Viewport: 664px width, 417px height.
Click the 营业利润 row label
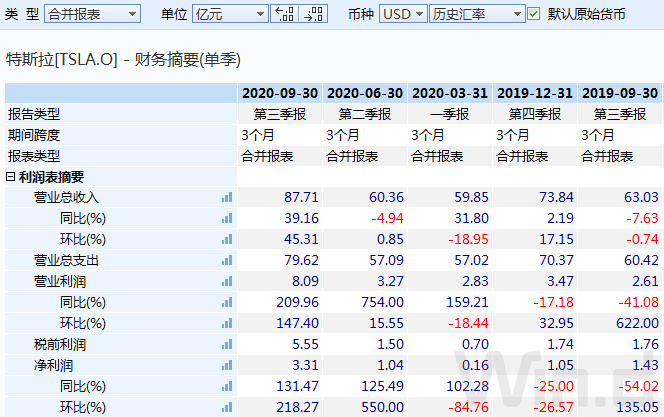tap(60, 281)
